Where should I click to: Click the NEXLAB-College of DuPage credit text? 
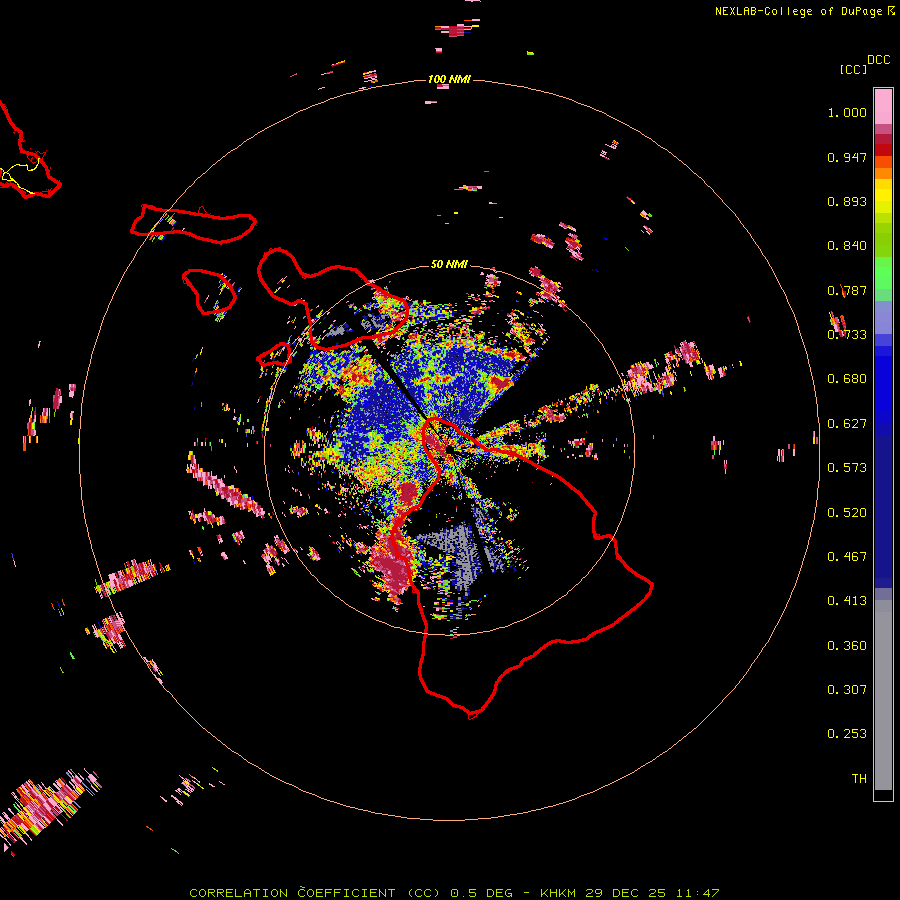[804, 11]
